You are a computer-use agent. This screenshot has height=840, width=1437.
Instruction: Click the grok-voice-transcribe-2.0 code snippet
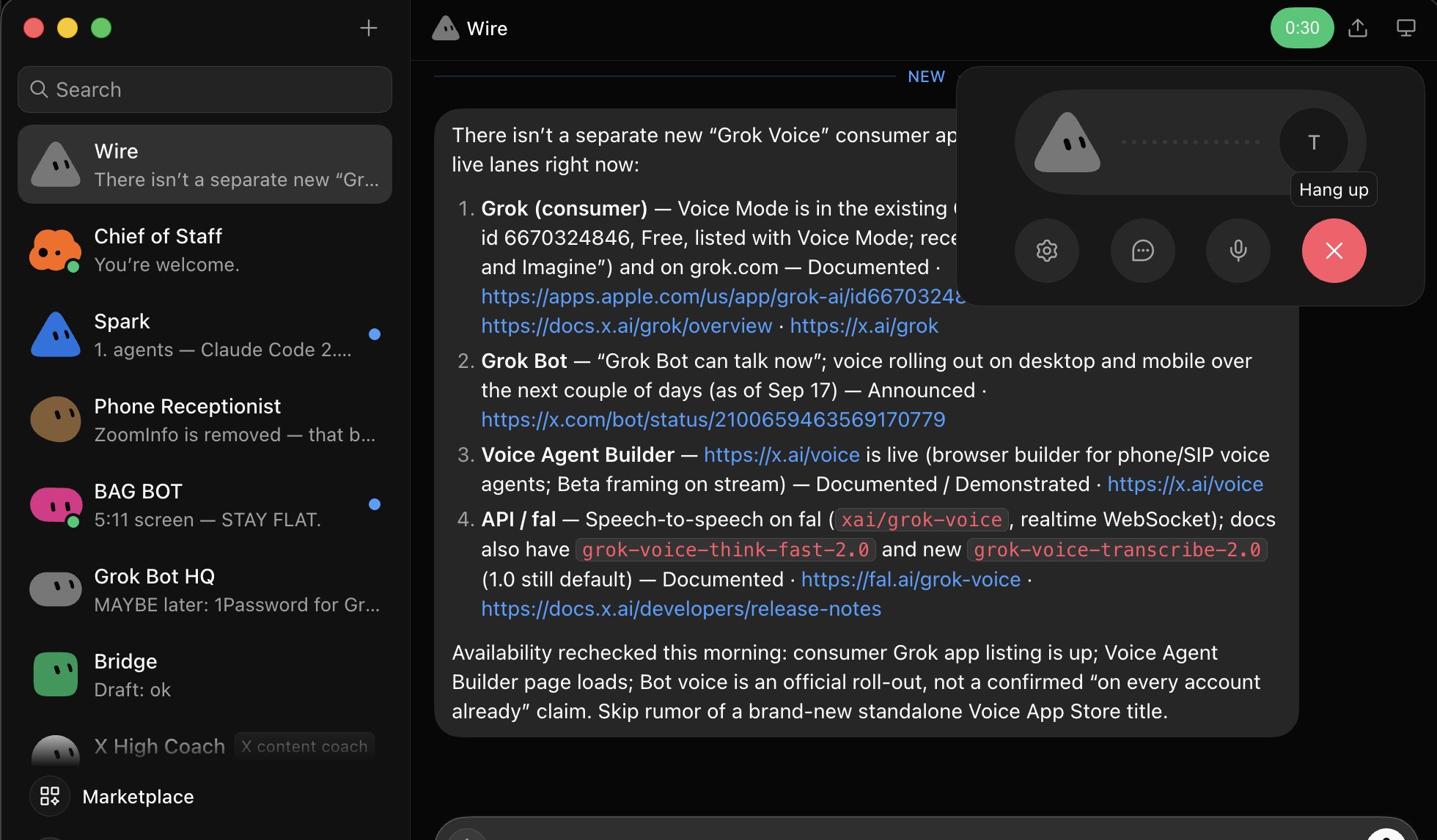tap(1117, 550)
